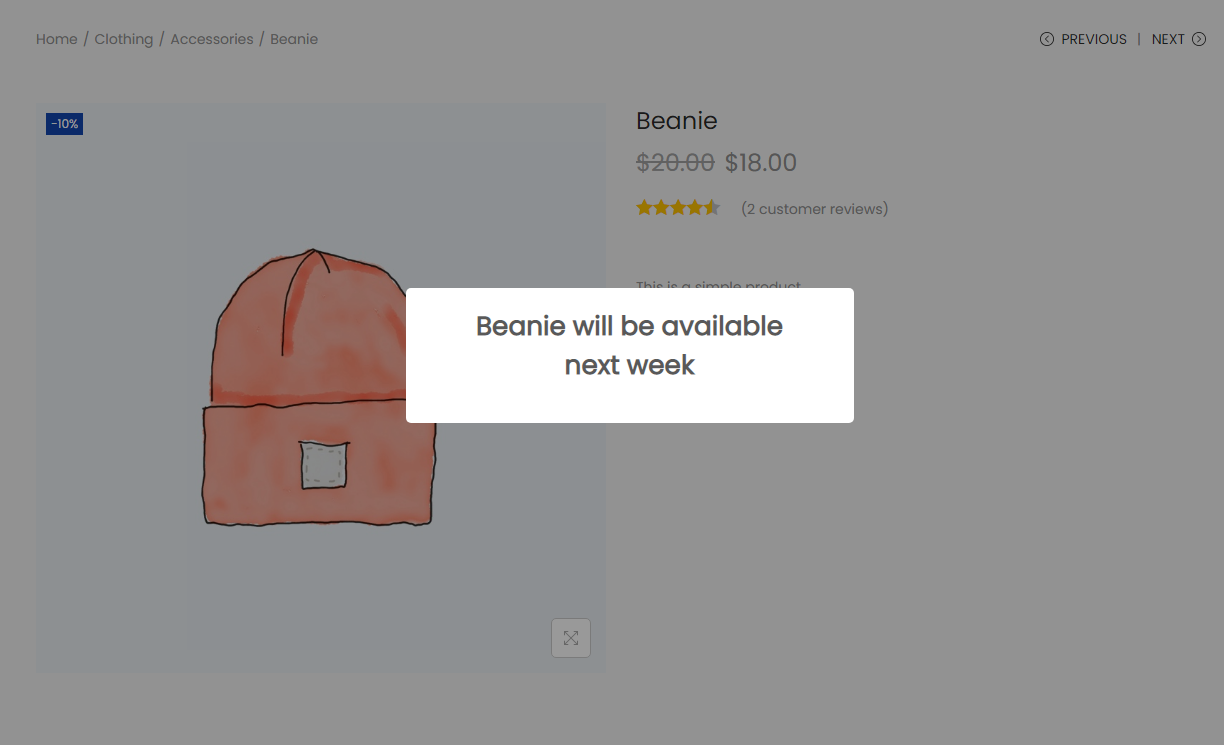Click the circled right arrow beside NEXT

[1199, 39]
